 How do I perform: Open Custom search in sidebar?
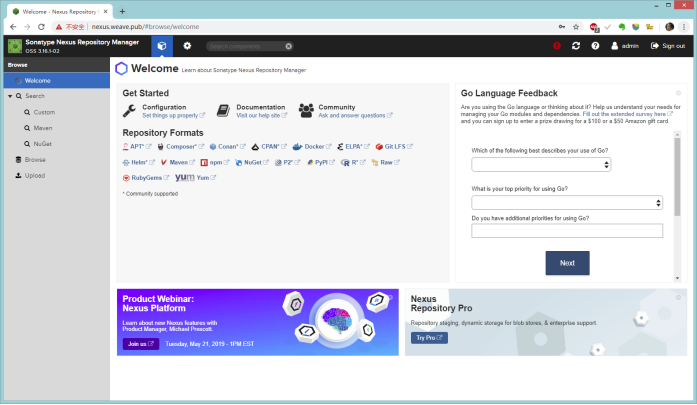point(44,112)
